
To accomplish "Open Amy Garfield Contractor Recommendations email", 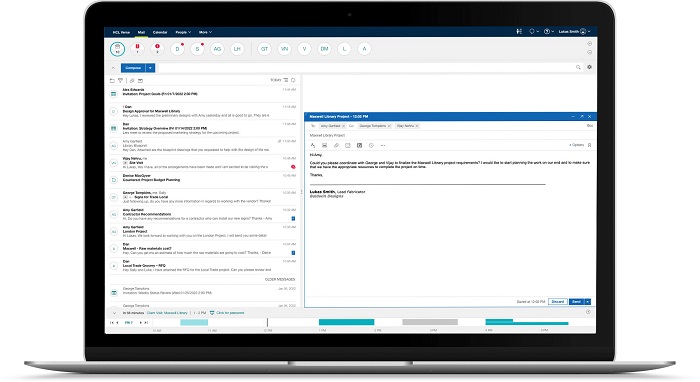I will click(203, 214).
